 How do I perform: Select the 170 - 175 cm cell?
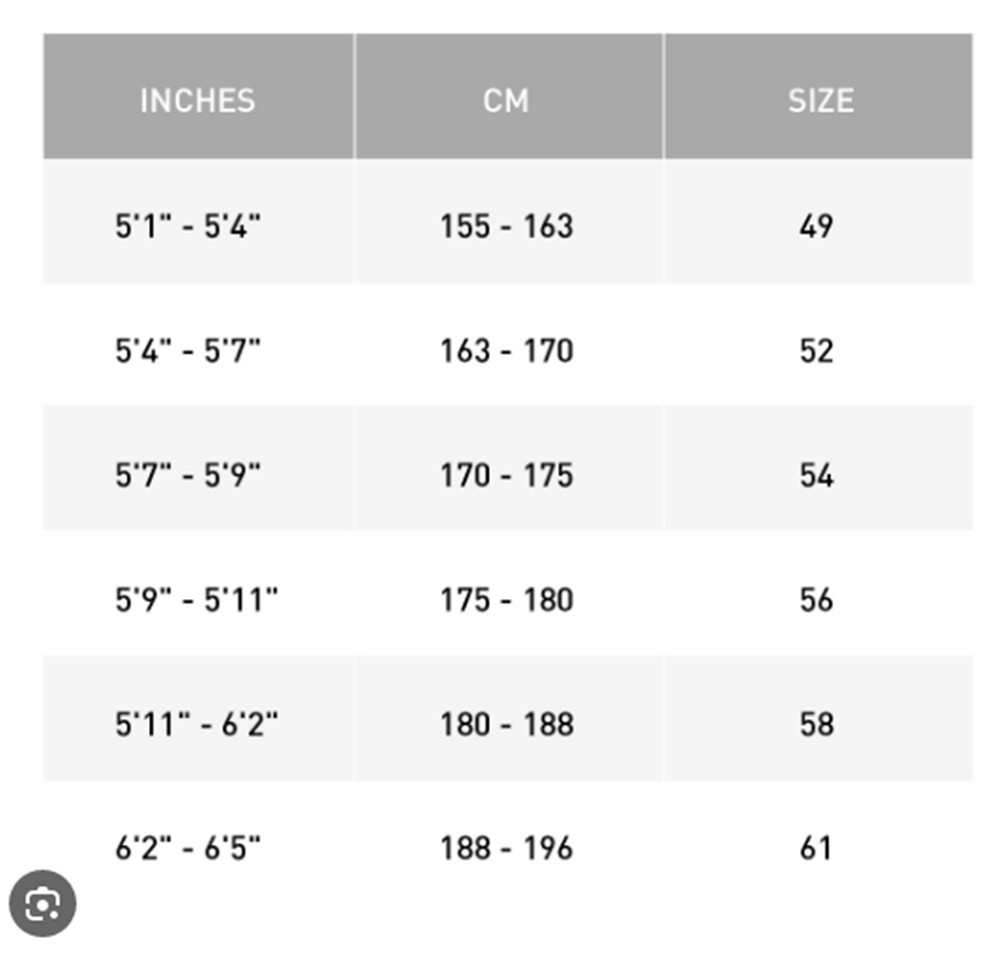pos(506,475)
